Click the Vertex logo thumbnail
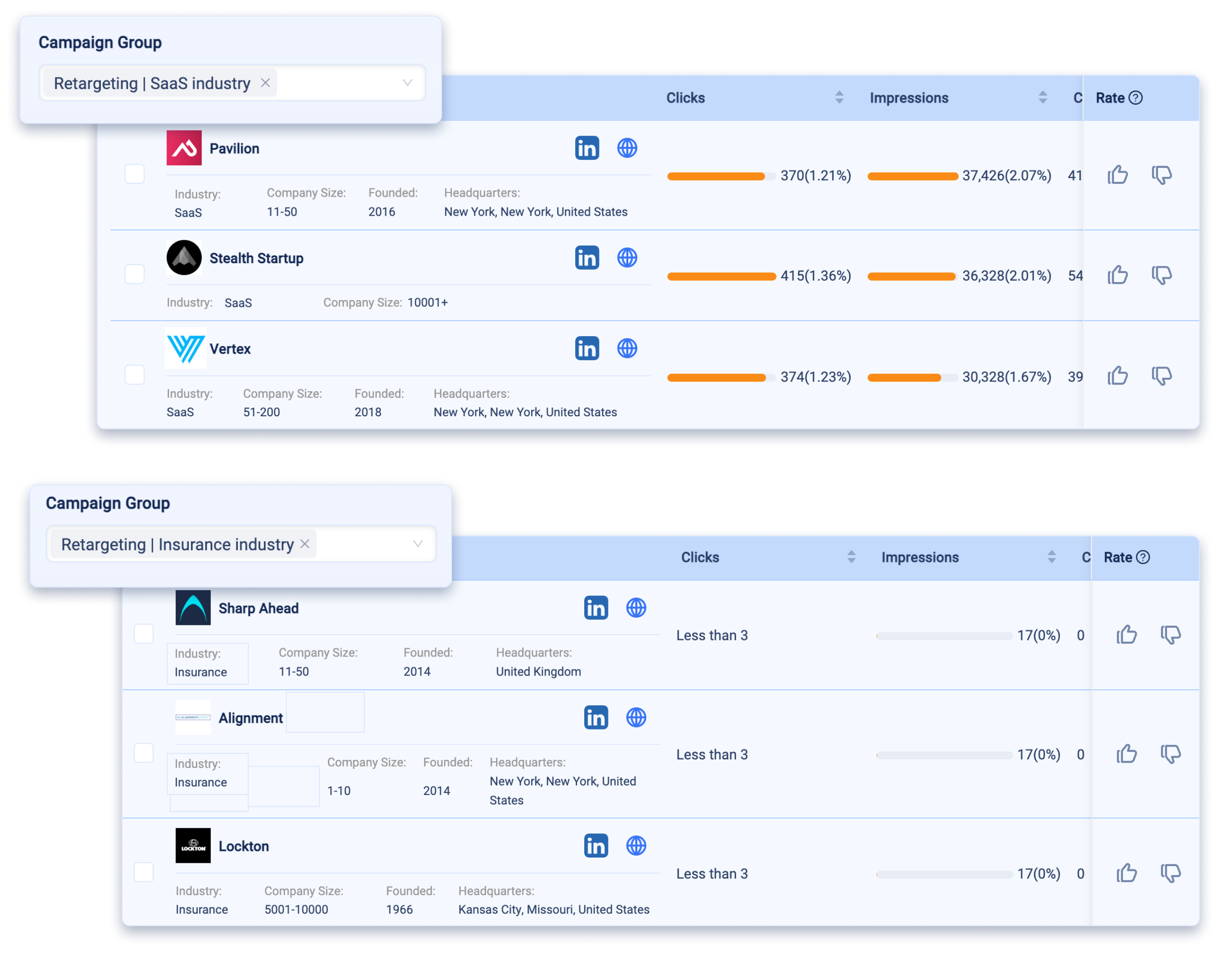 click(185, 347)
